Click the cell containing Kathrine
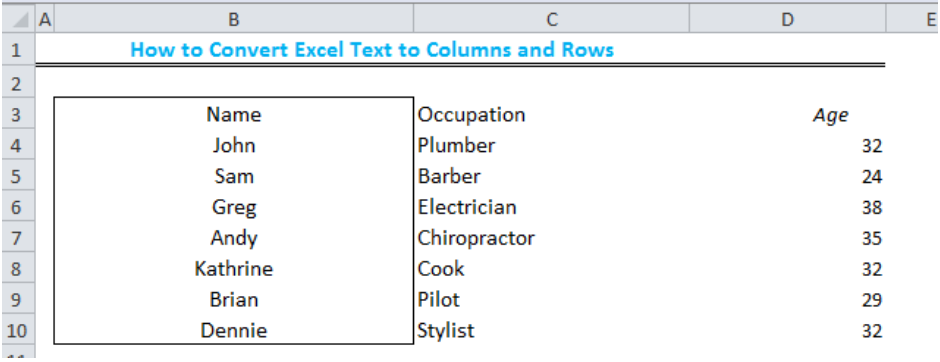The height and width of the screenshot is (362, 940). point(234,269)
